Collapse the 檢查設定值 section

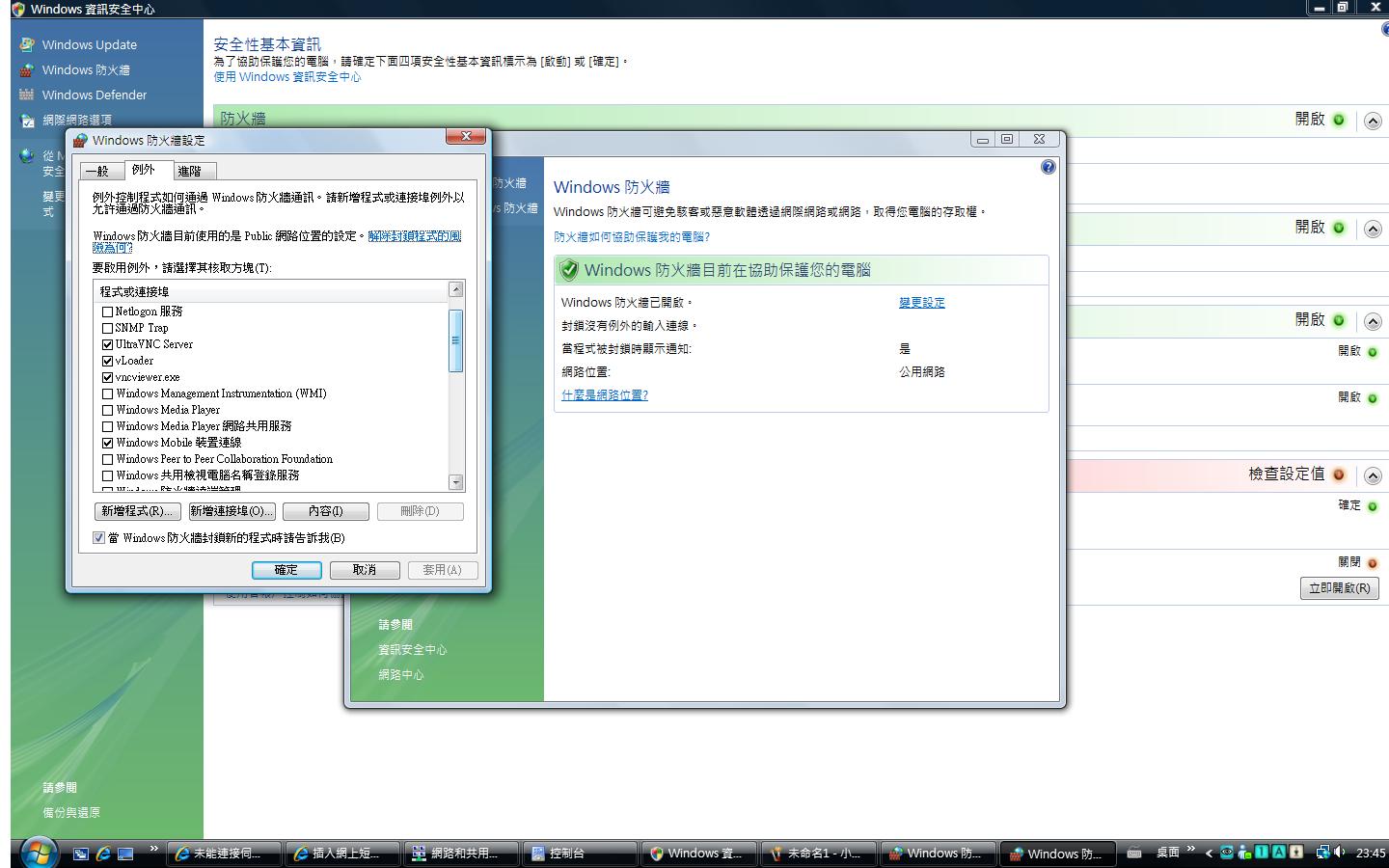pyautogui.click(x=1373, y=476)
